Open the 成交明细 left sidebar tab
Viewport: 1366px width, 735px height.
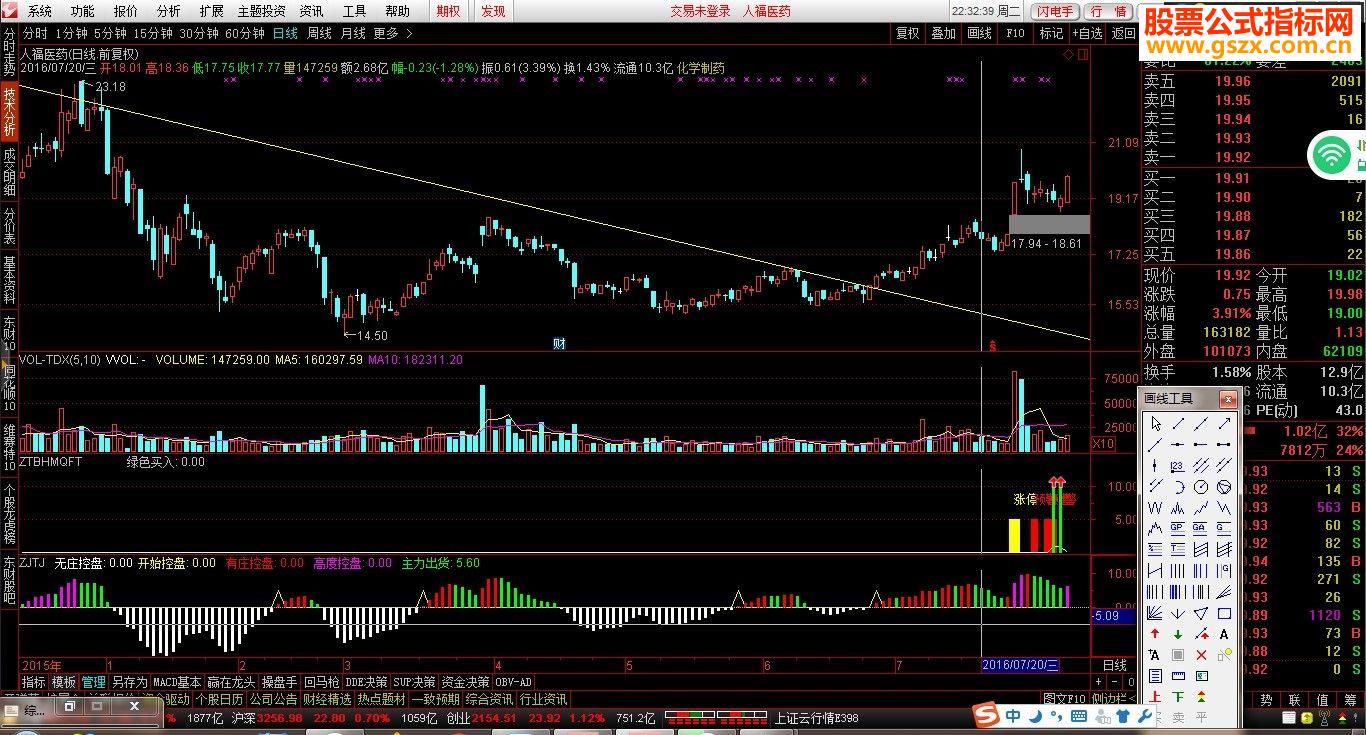coord(9,172)
